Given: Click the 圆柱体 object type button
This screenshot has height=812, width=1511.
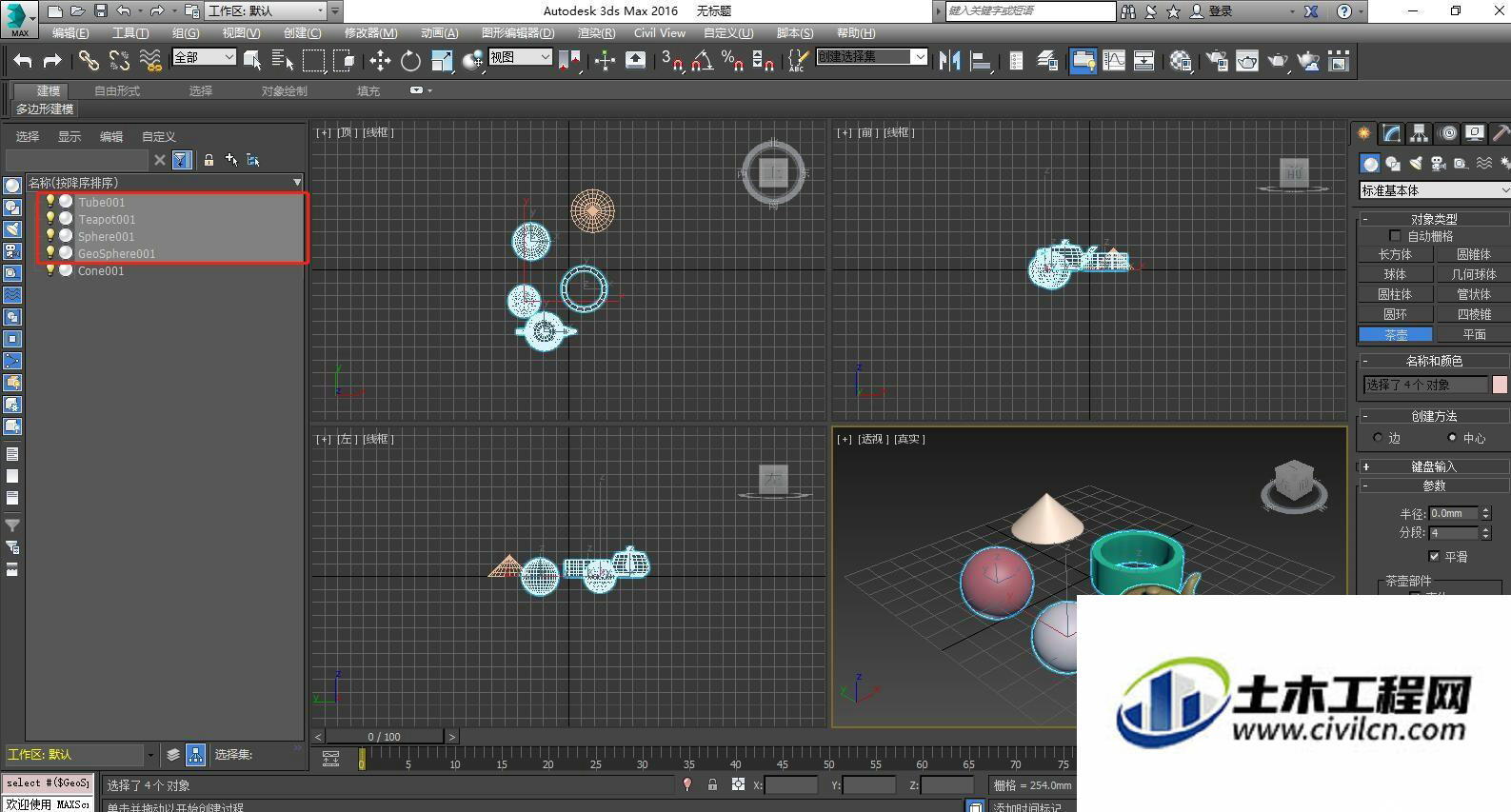Looking at the screenshot, I should point(1395,294).
